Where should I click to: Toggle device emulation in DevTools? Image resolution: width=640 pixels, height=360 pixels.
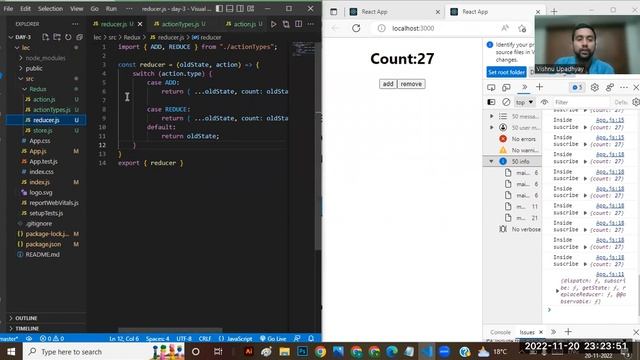(506, 87)
